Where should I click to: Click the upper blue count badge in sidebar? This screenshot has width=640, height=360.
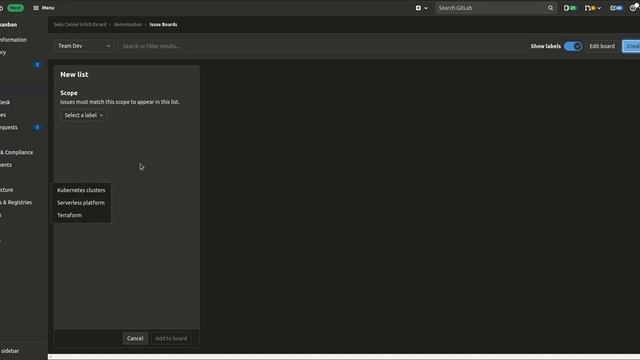point(37,64)
